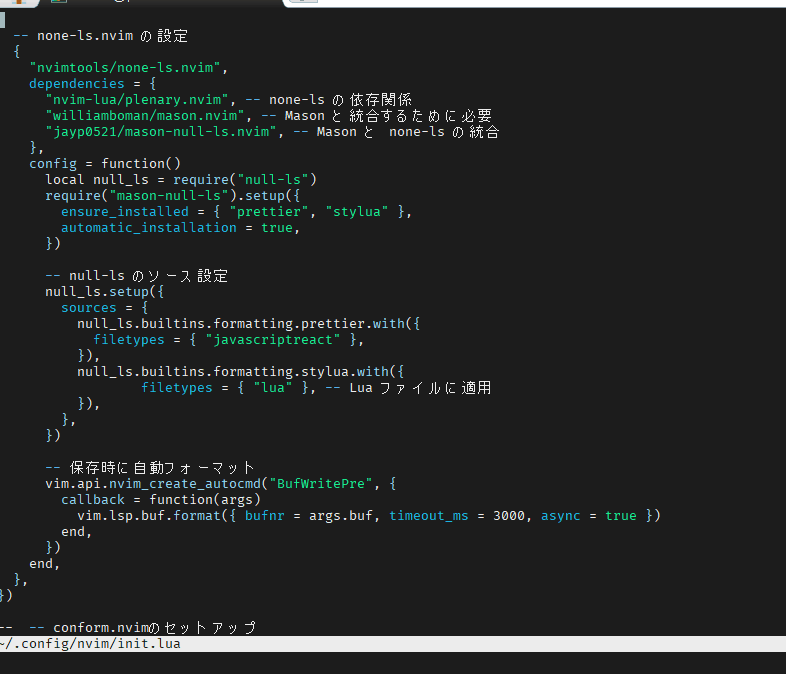The image size is (786, 674).
Task: Click the "config = function()" line
Action: point(105,164)
